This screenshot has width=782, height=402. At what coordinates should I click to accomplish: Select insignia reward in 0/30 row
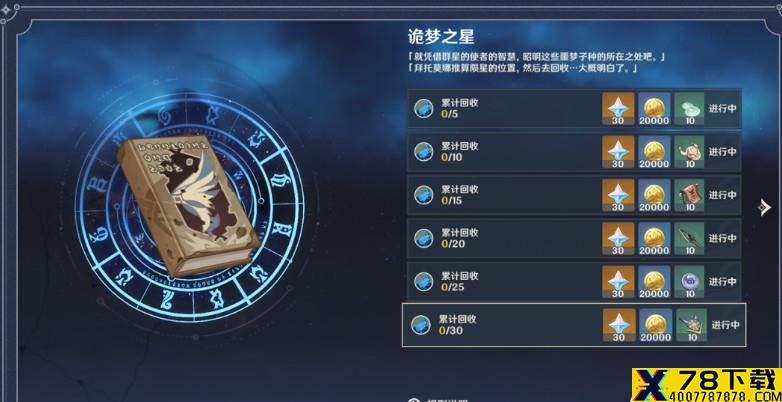(x=692, y=325)
